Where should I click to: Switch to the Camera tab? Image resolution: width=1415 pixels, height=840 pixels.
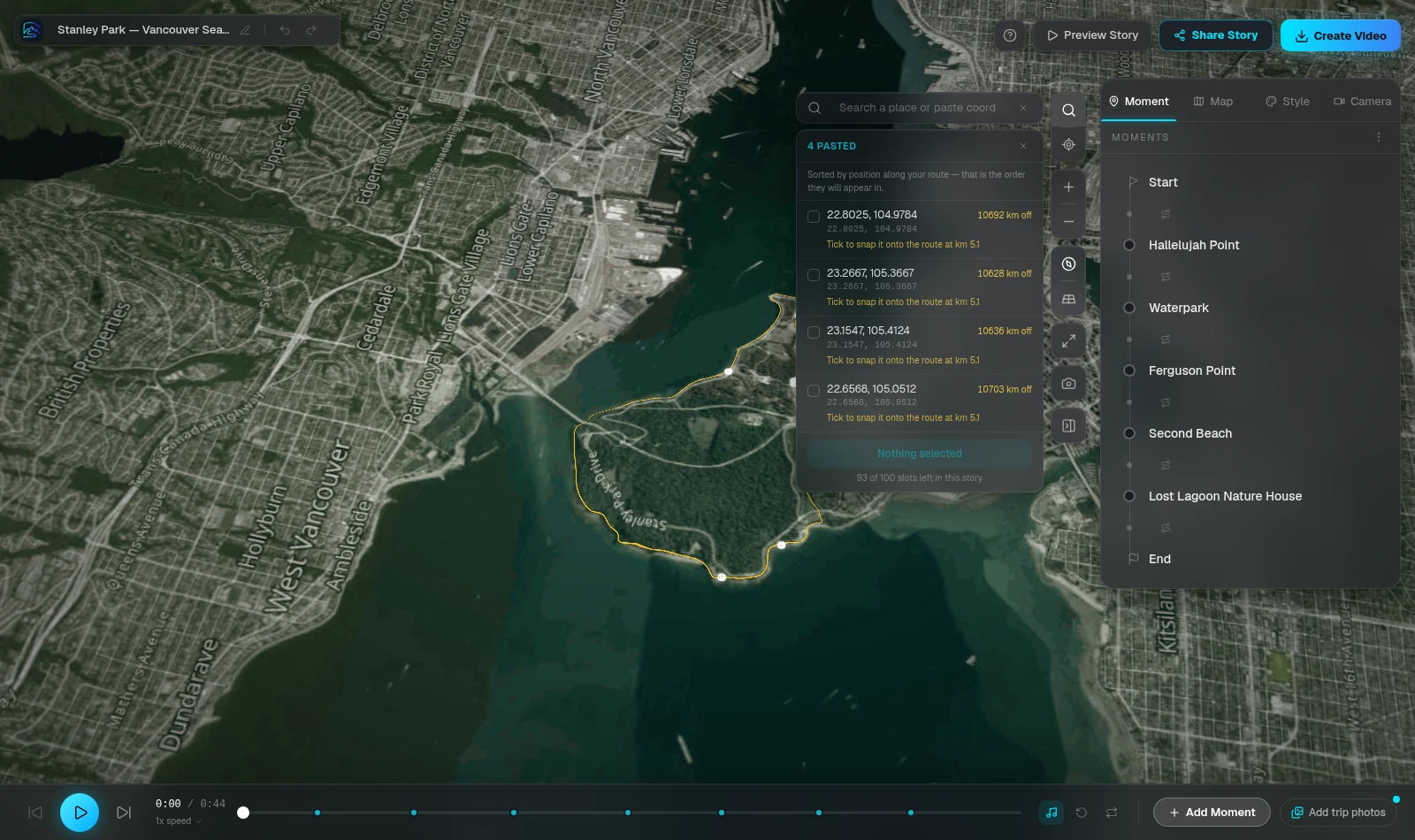[1363, 102]
